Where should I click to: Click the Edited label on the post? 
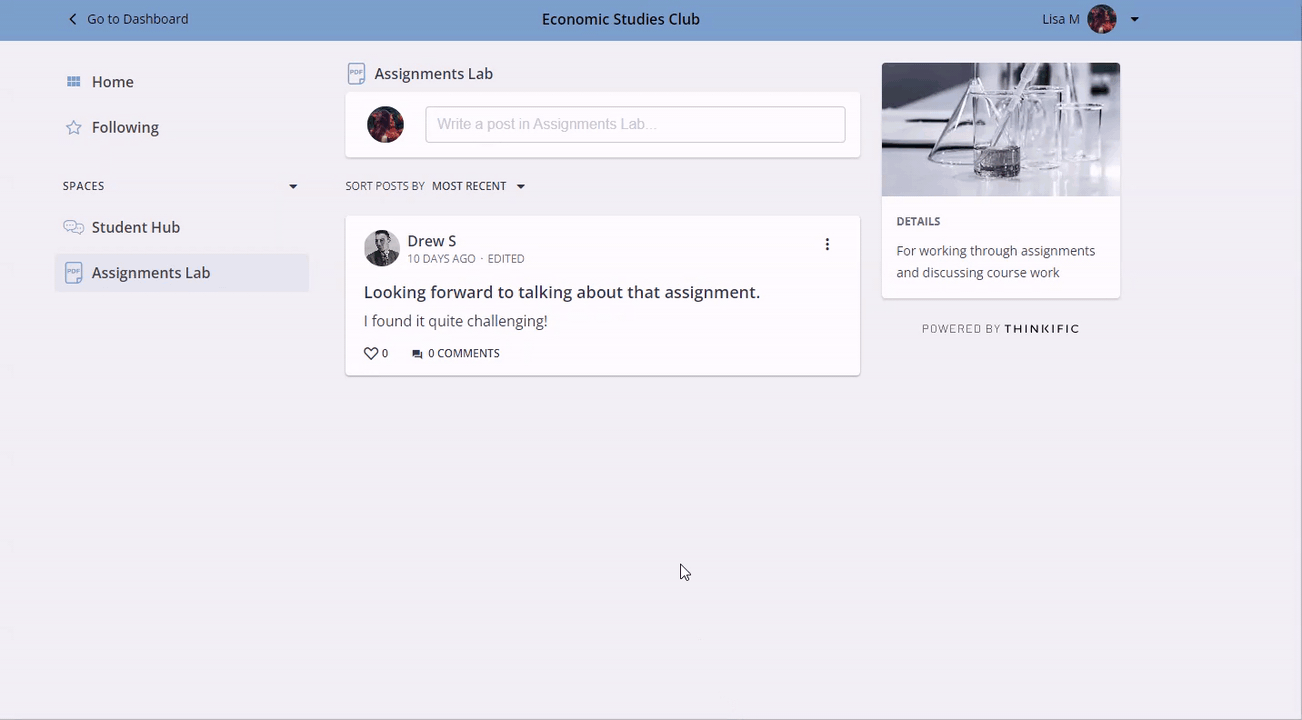[x=506, y=259]
